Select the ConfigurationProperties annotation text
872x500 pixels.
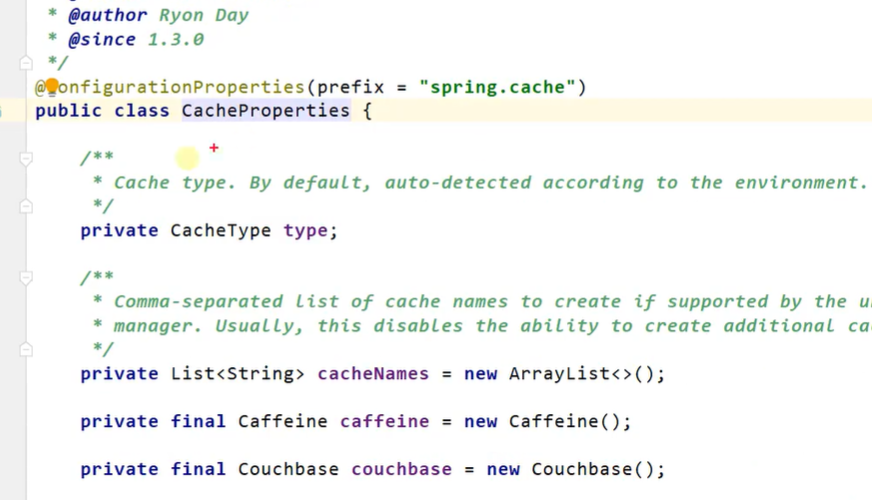[170, 87]
